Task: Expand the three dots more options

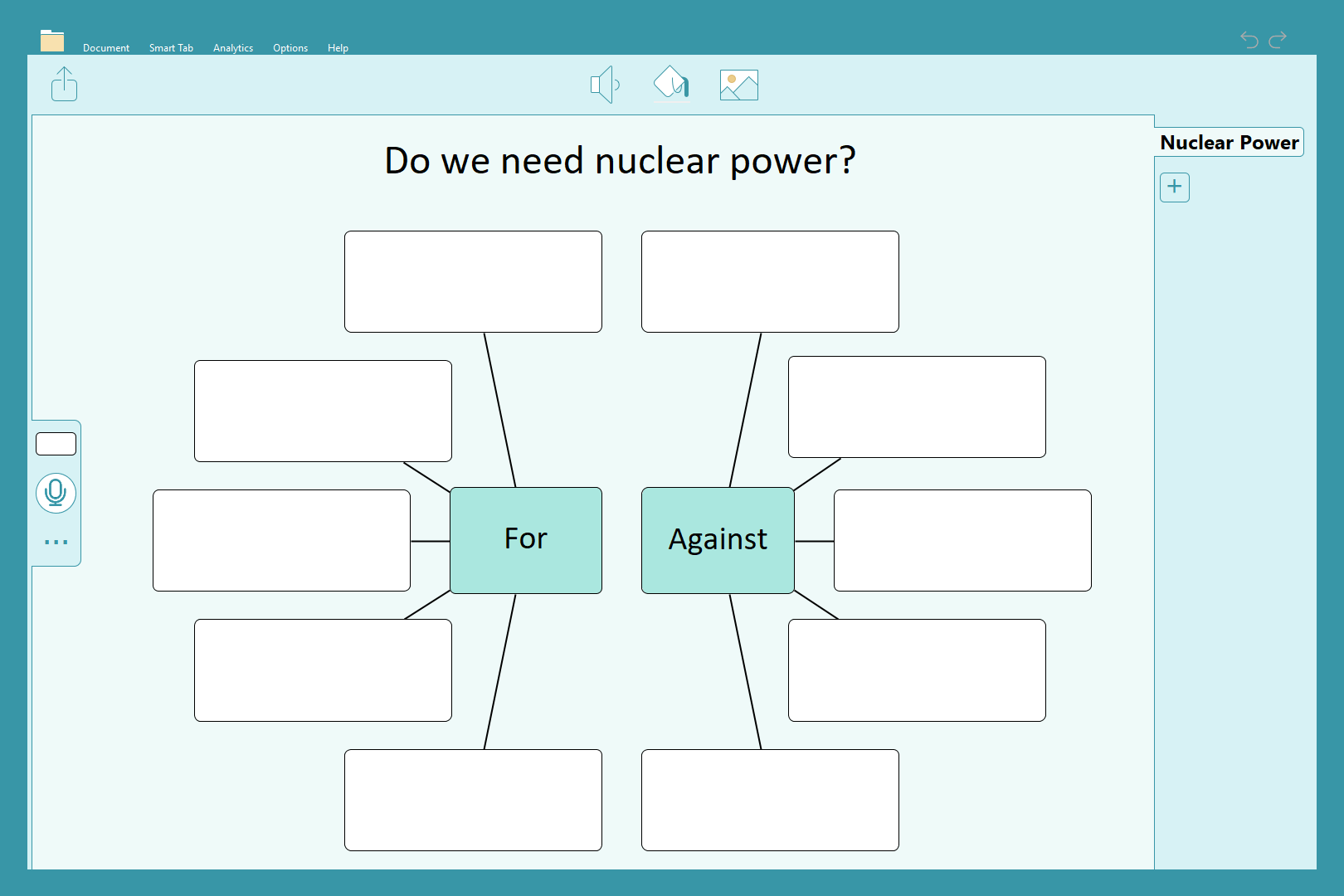Action: click(x=56, y=542)
